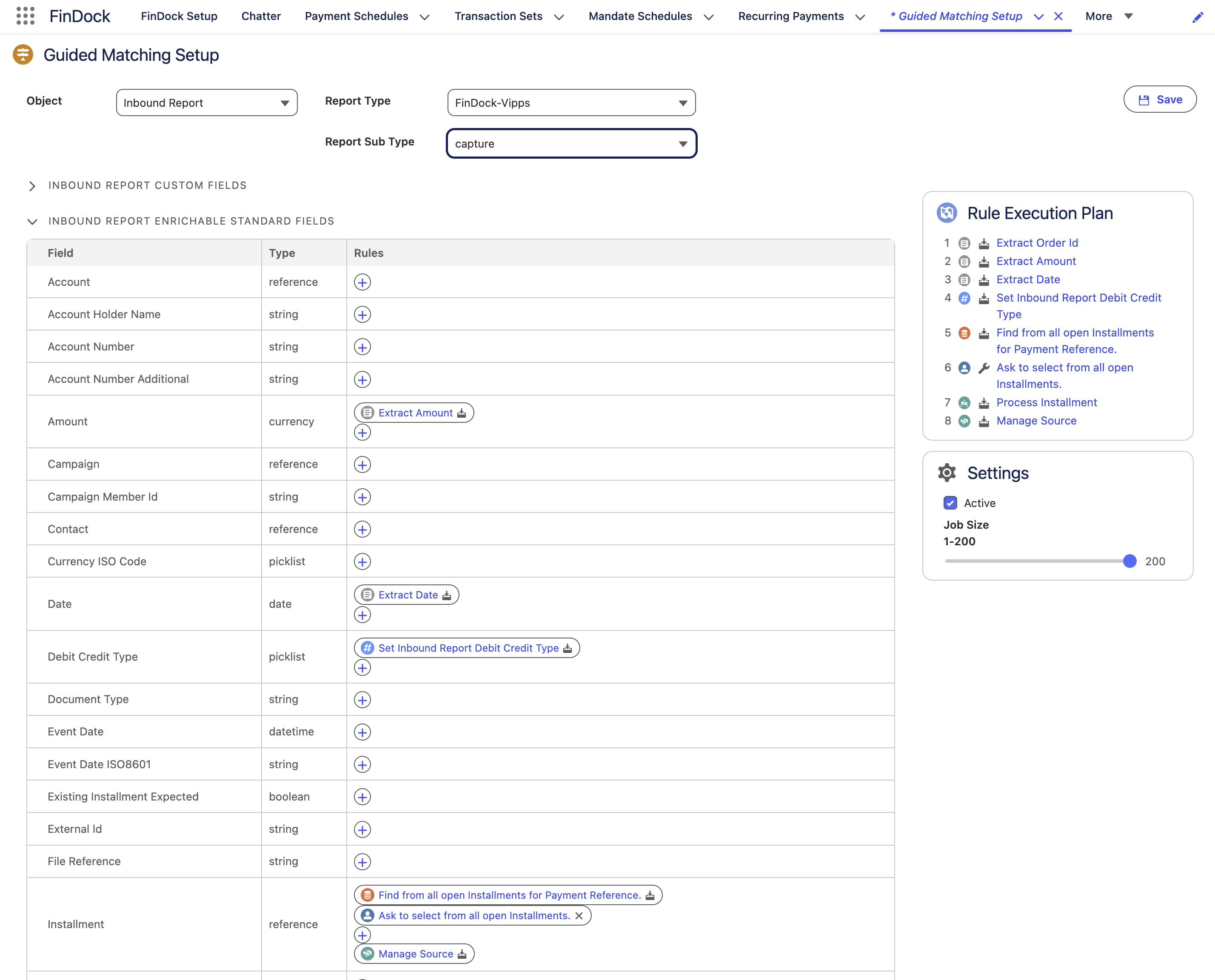Open Extract Amount link in Rule Execution Plan
1215x980 pixels.
point(1036,261)
